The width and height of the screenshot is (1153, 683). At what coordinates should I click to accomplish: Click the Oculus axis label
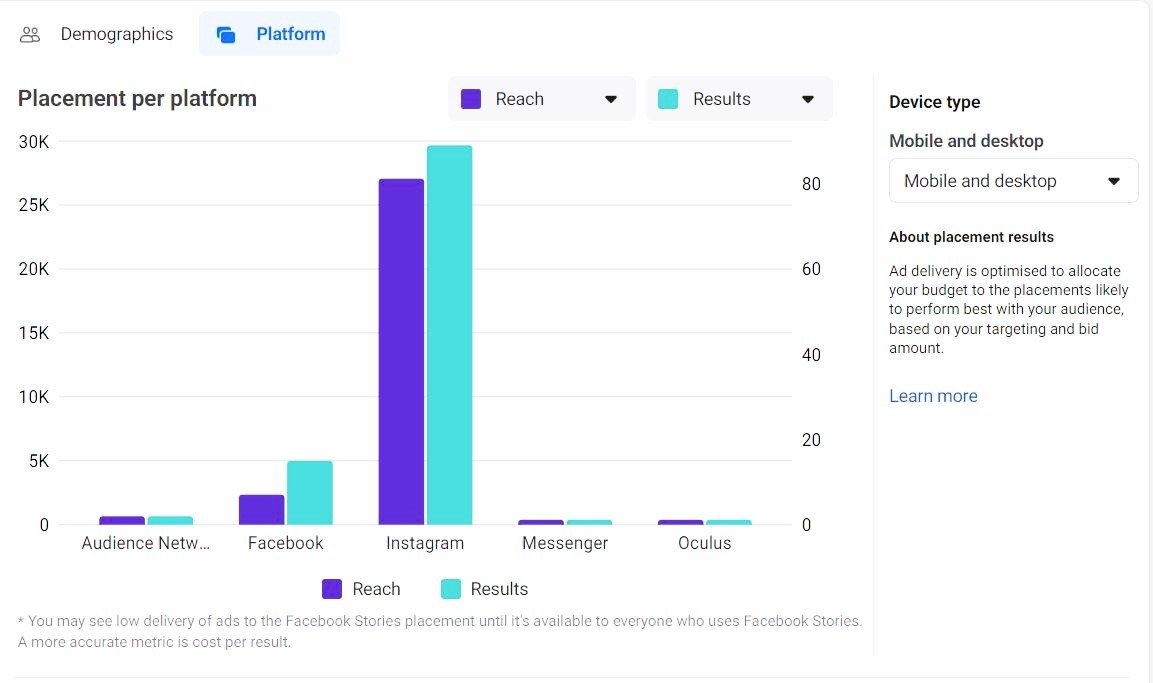coord(704,543)
